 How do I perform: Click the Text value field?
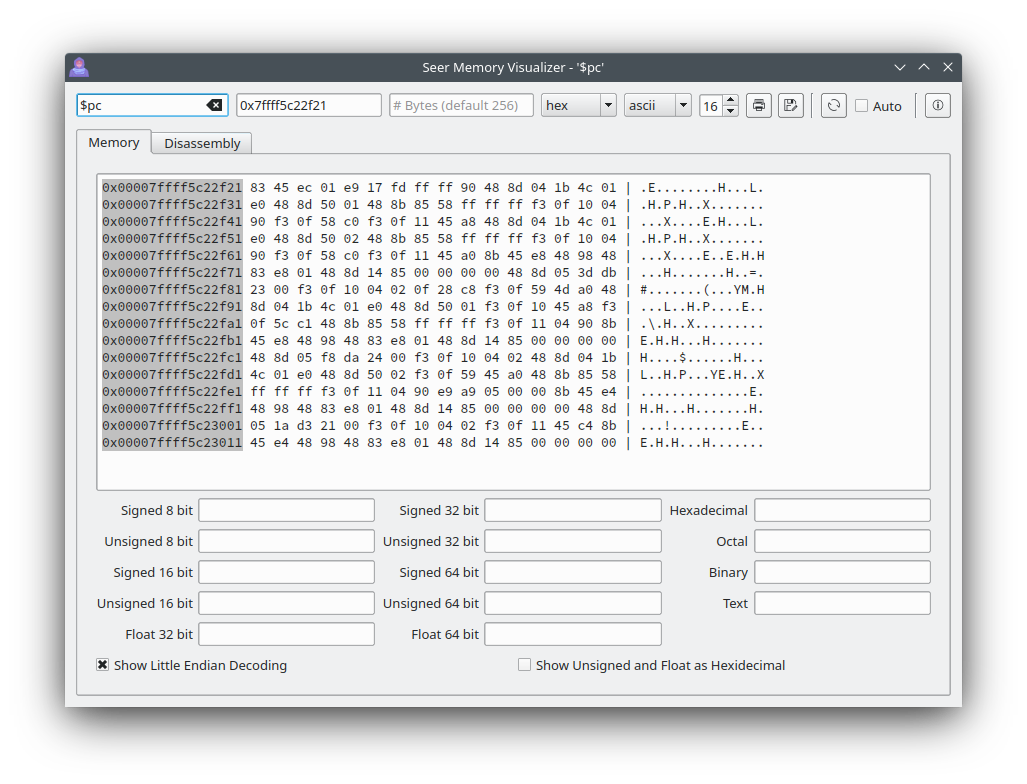(x=842, y=603)
